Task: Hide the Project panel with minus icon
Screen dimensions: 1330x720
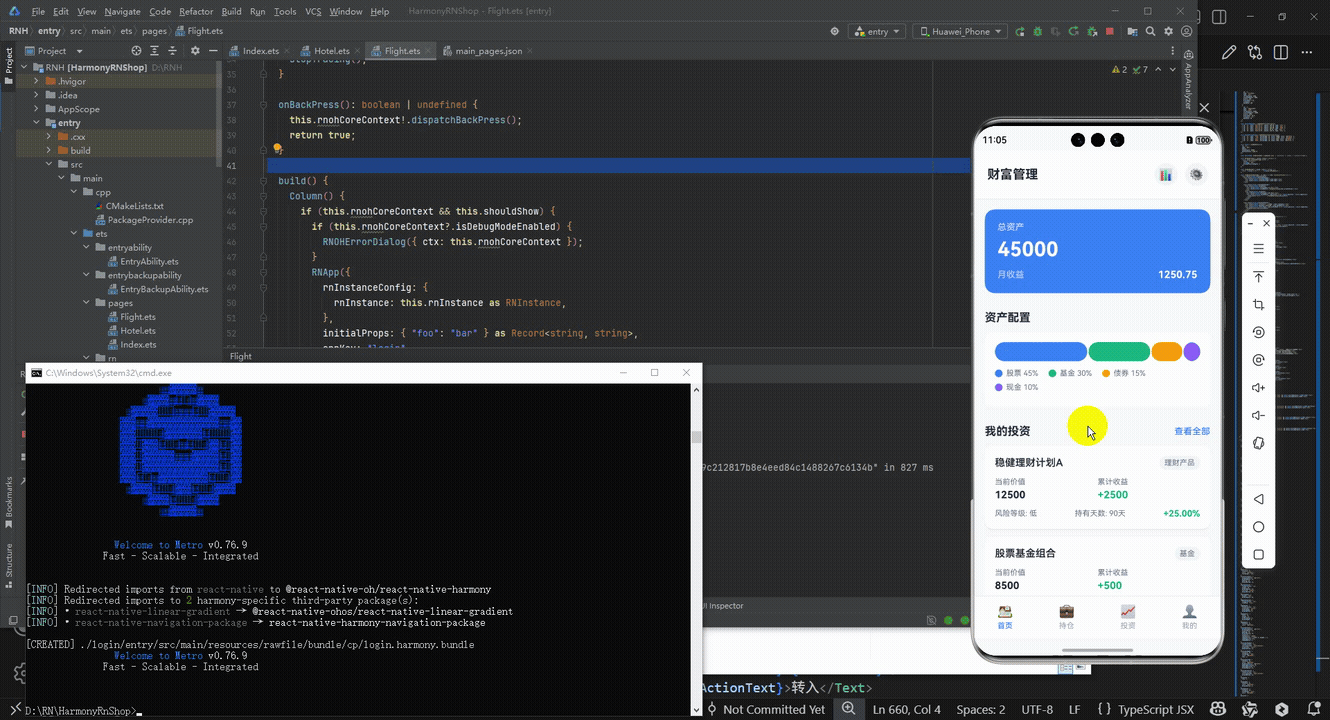Action: [213, 51]
